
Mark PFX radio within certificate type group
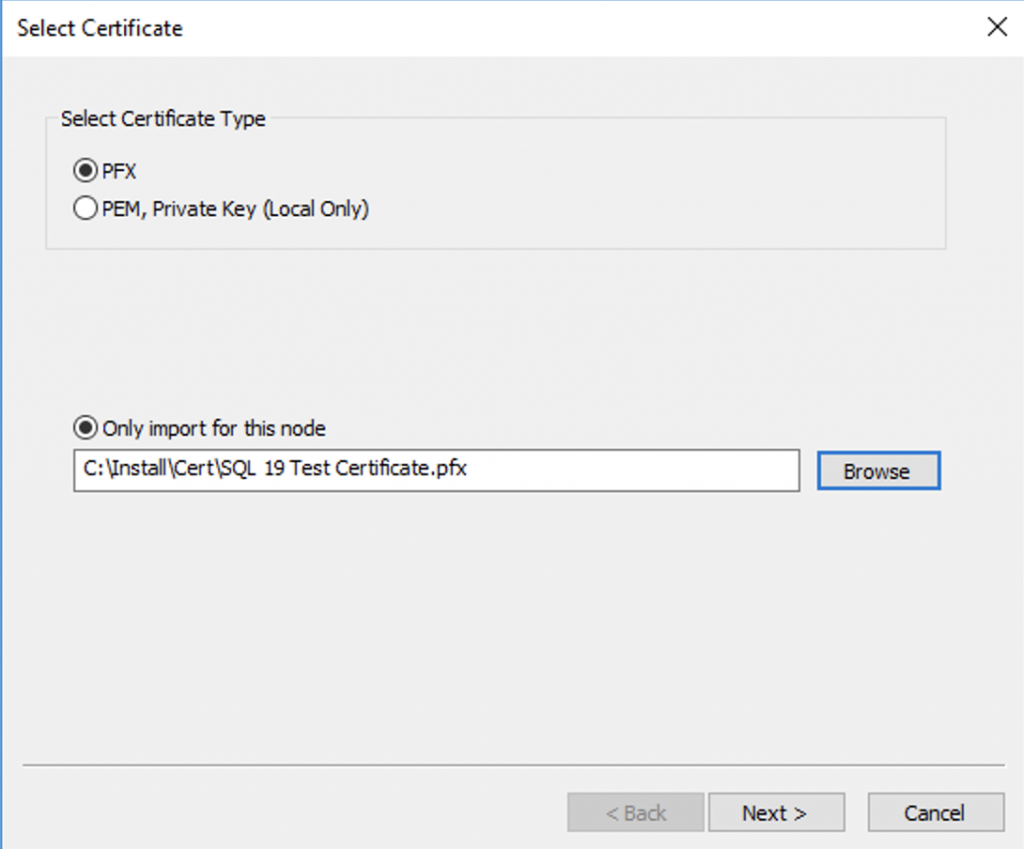click(x=85, y=170)
